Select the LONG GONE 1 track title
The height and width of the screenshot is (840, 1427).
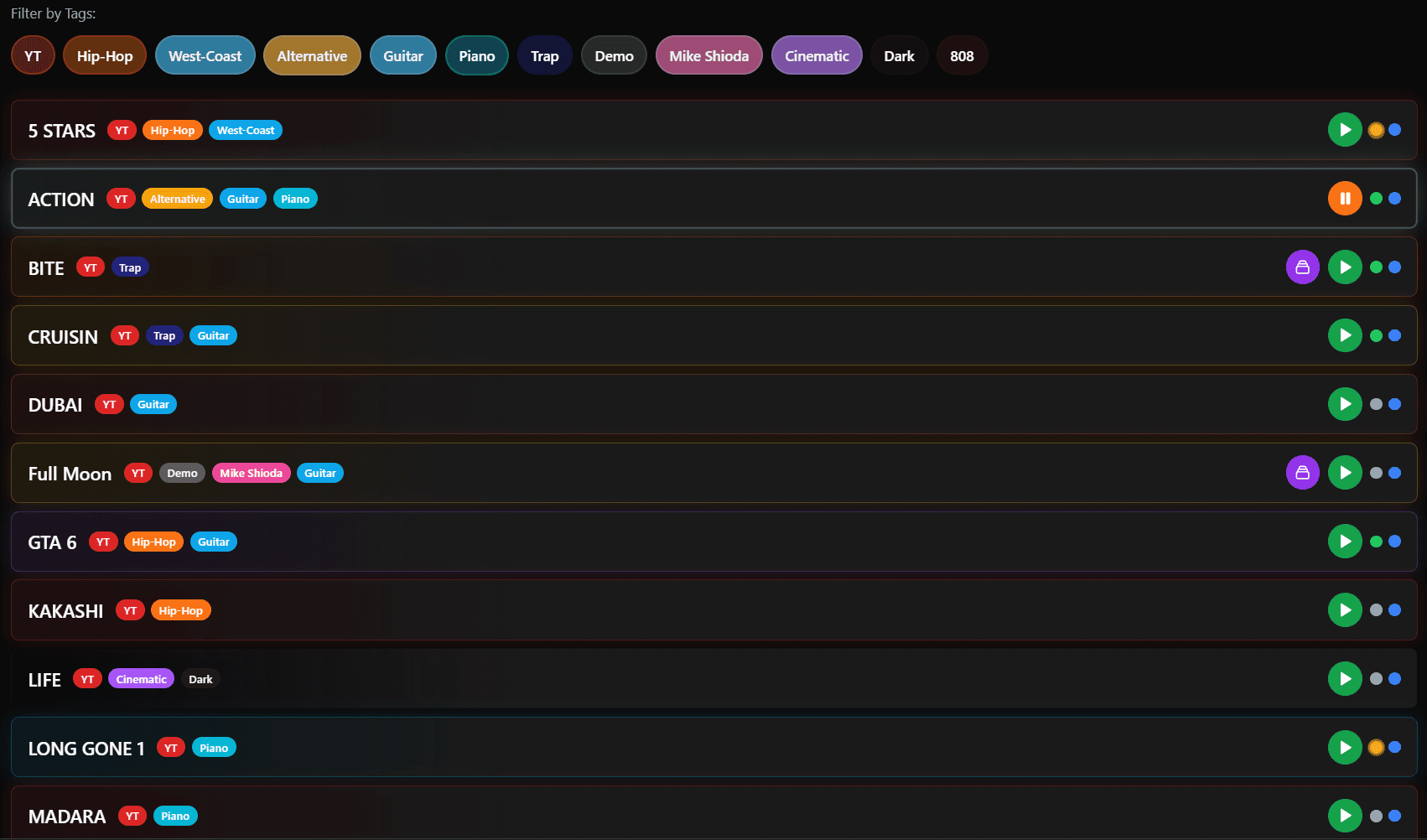pos(86,749)
